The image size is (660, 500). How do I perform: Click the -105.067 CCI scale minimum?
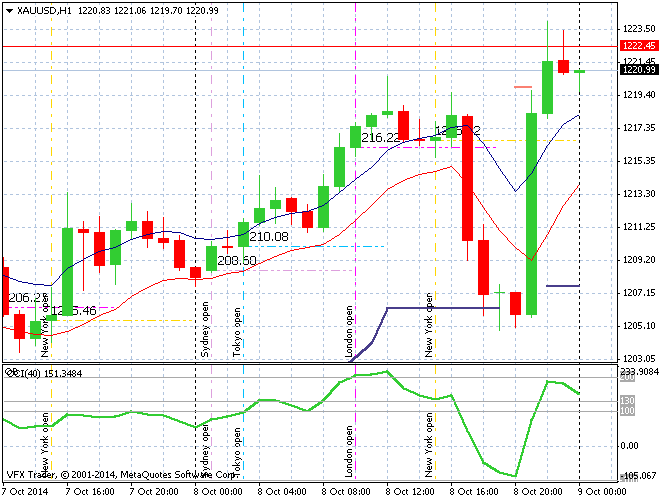coord(639,476)
